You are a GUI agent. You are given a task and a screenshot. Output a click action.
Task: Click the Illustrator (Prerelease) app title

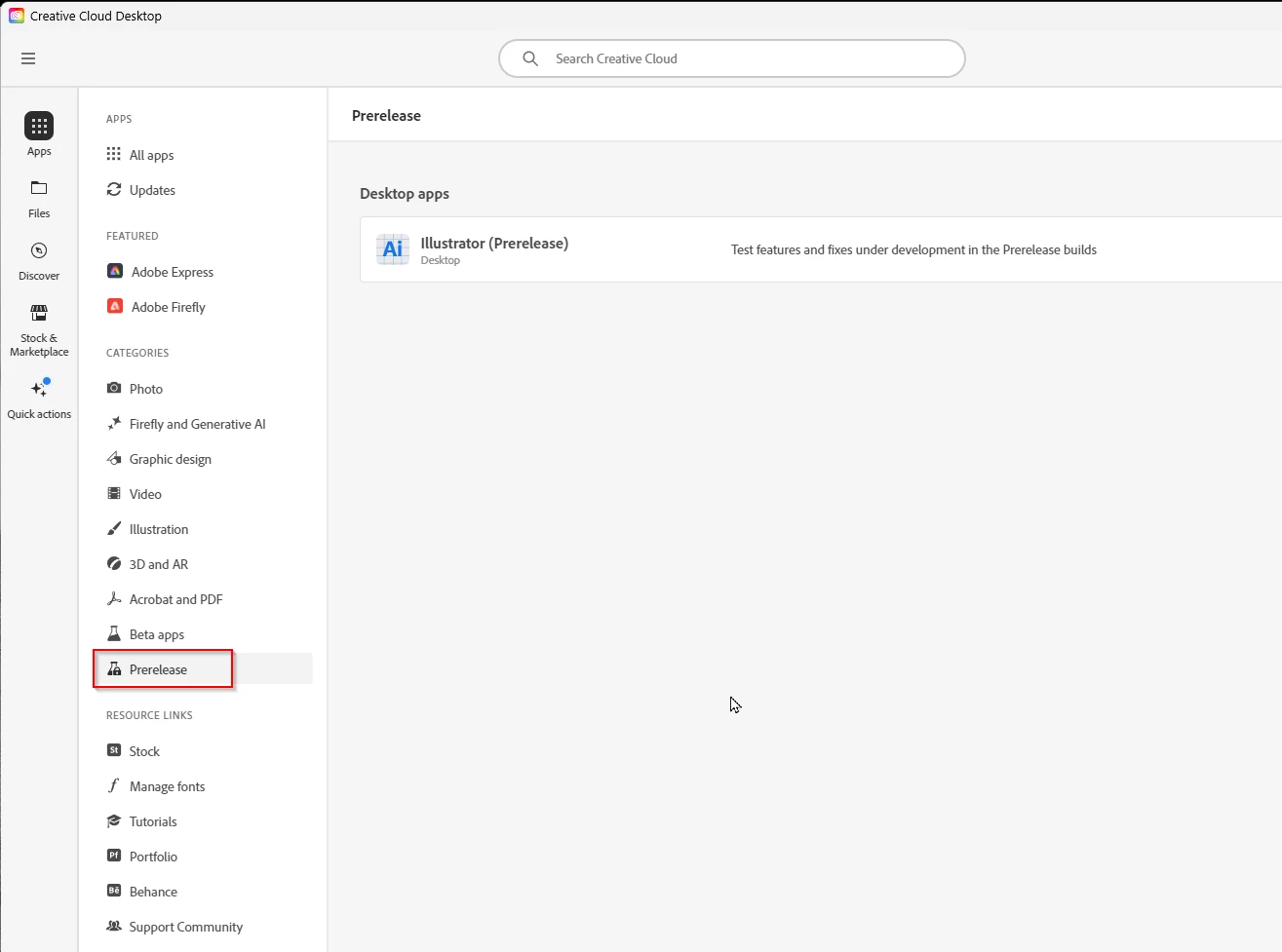[494, 243]
